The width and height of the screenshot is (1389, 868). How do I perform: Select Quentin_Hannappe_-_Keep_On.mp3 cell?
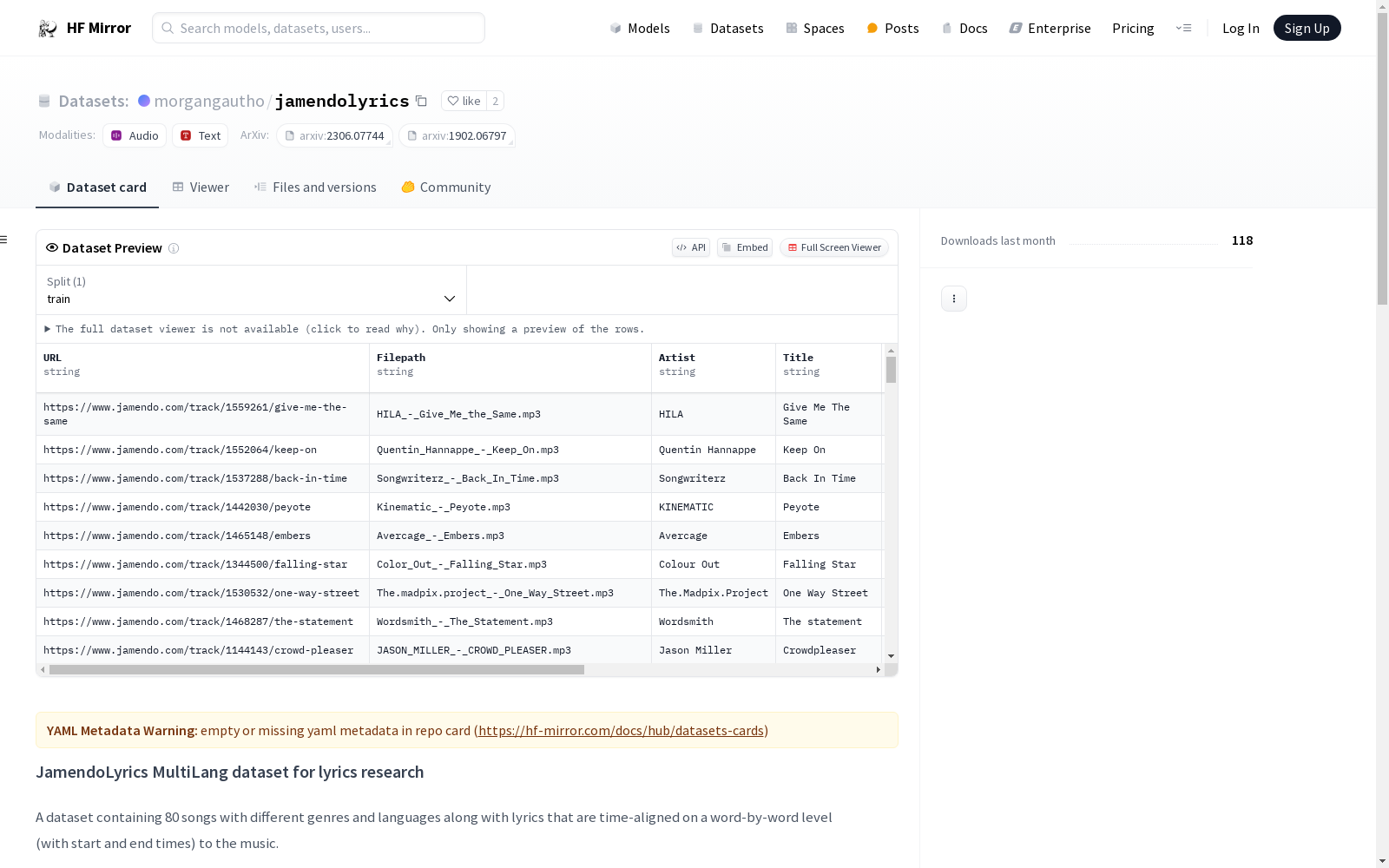(510, 450)
